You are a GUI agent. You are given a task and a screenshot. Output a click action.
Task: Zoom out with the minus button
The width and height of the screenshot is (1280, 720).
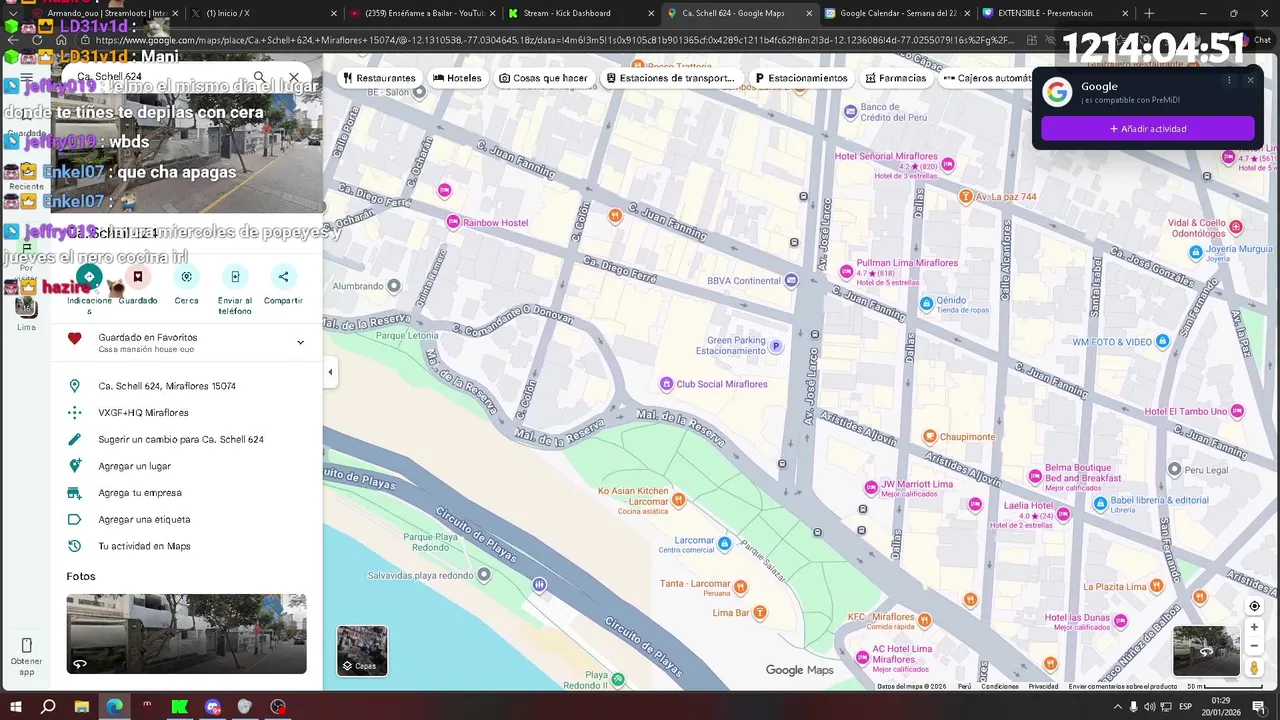tap(1254, 646)
